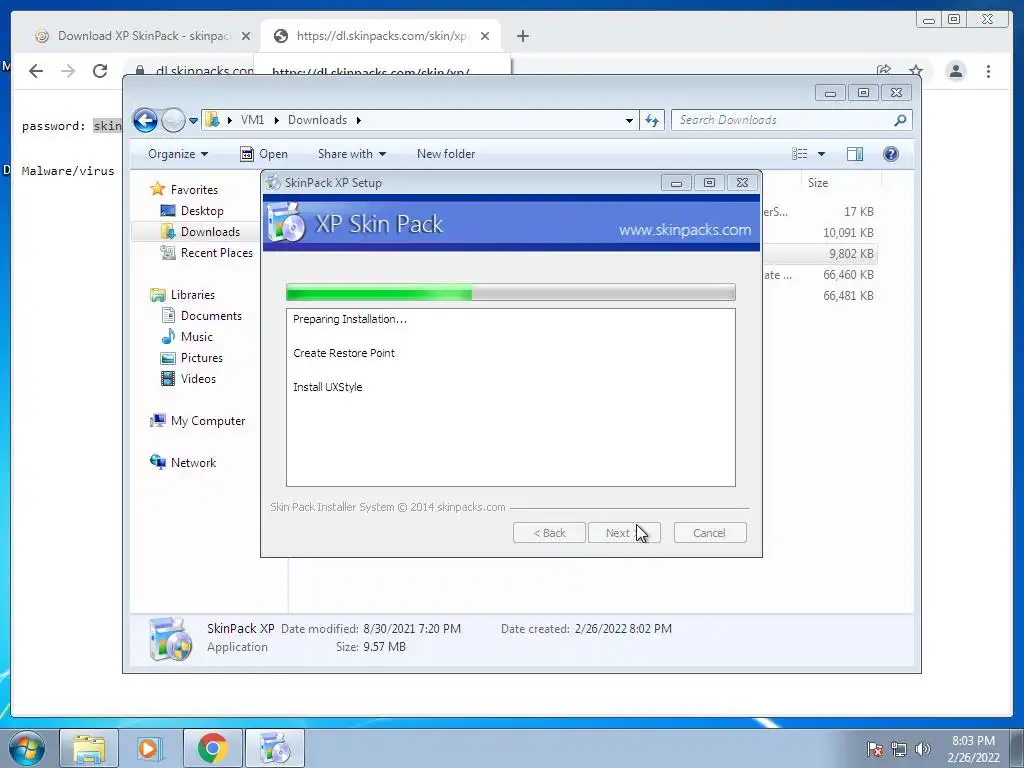Image resolution: width=1024 pixels, height=768 pixels.
Task: Click the change view icon
Action: pyautogui.click(x=800, y=154)
